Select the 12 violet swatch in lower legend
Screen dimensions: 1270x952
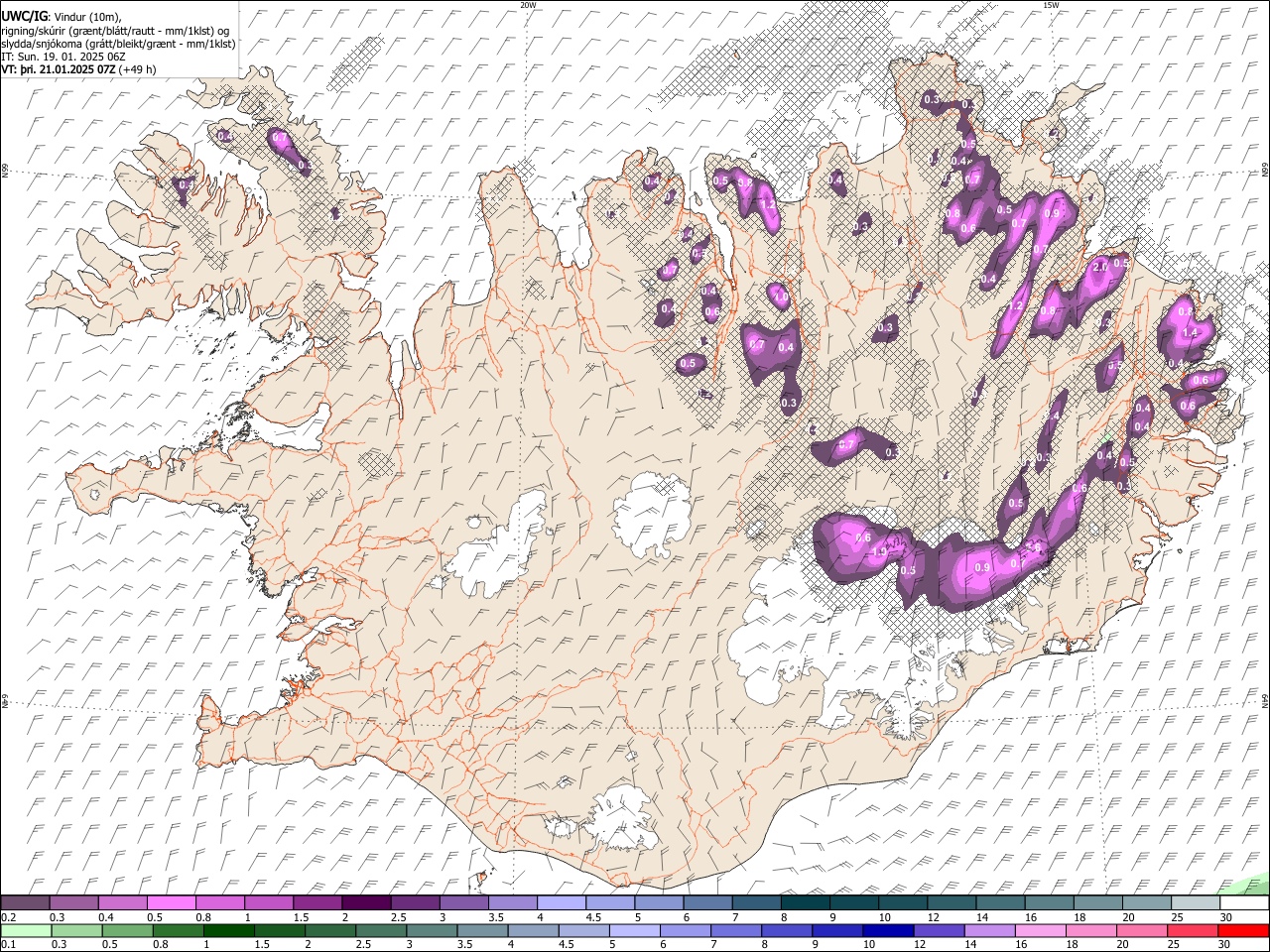[x=940, y=930]
